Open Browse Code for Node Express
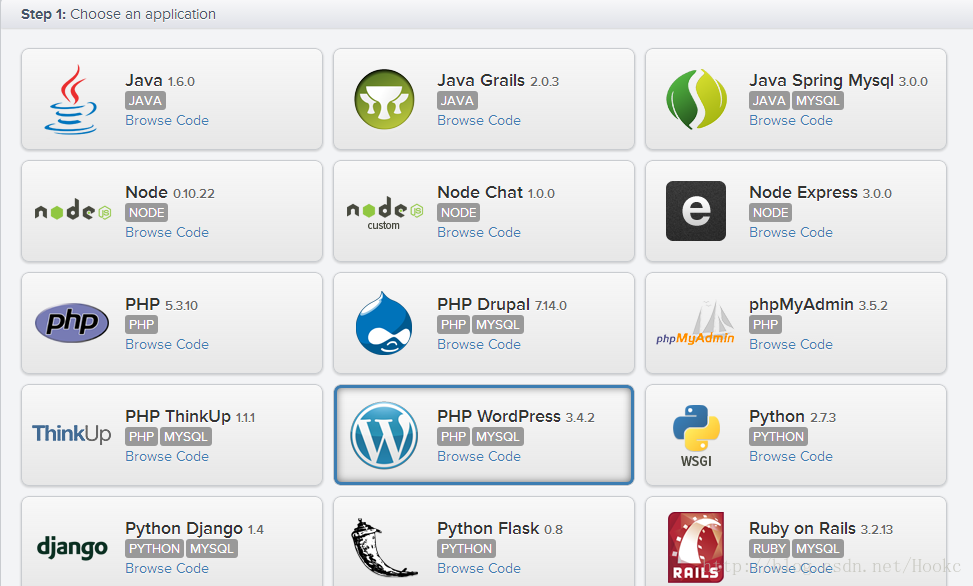The image size is (973, 586). point(791,232)
